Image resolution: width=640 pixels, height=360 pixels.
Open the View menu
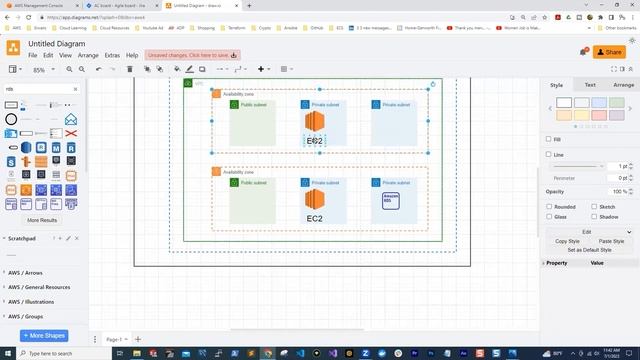pos(65,55)
